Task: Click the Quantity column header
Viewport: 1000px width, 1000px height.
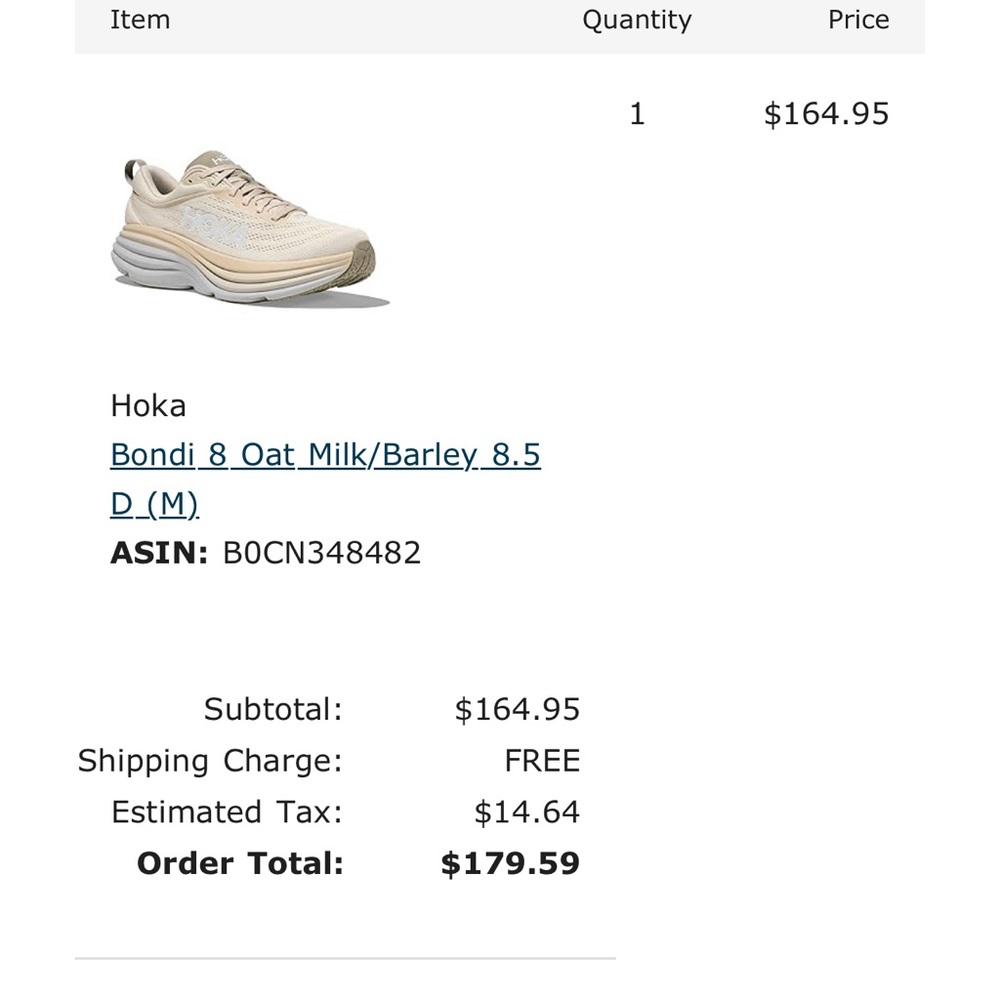Action: (637, 20)
